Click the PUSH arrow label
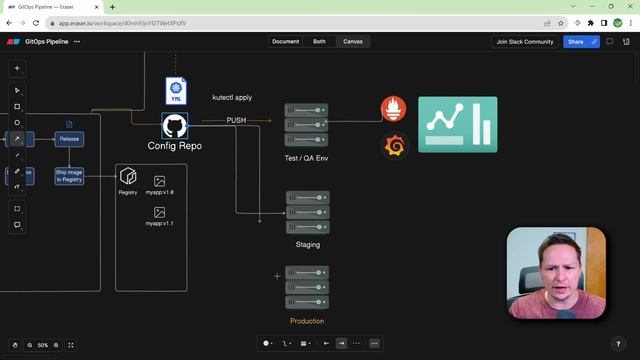 (236, 120)
